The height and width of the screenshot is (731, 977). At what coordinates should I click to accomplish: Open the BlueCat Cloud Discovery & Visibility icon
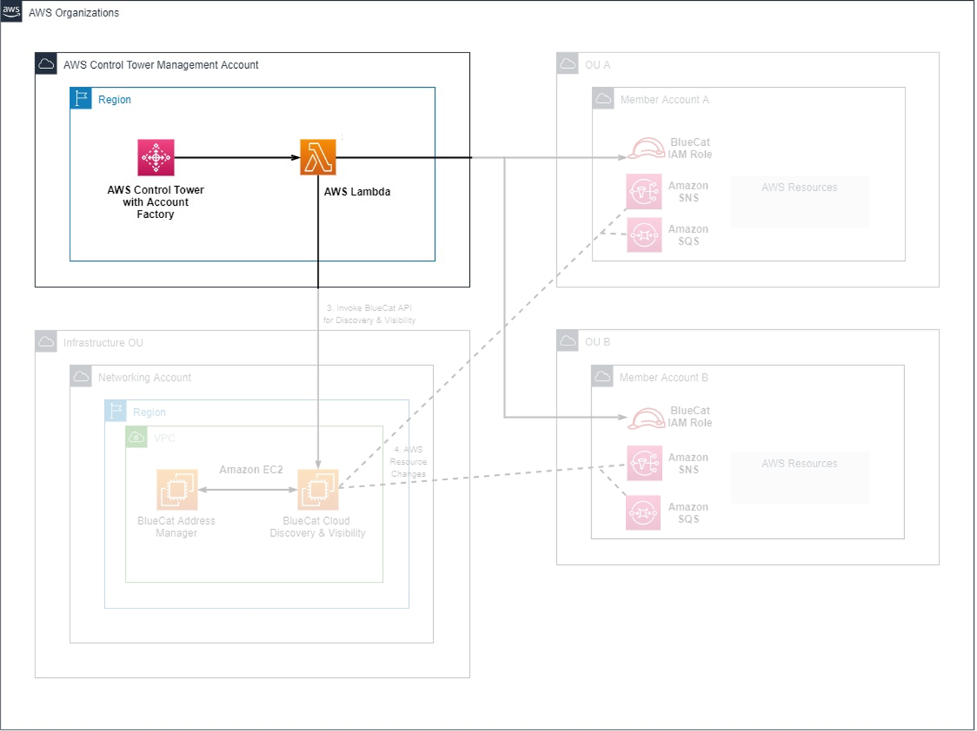(318, 489)
